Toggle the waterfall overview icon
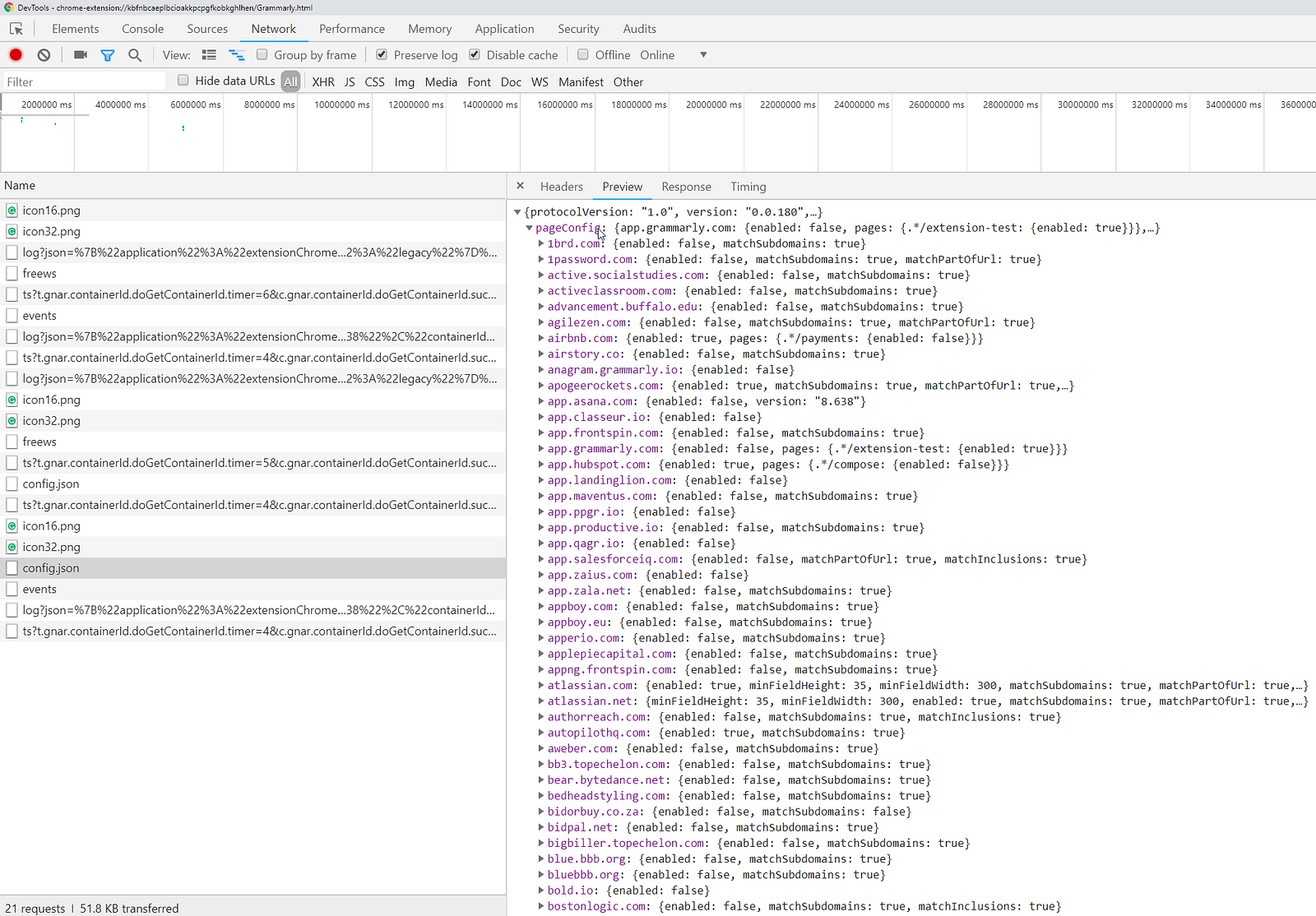The width and height of the screenshot is (1316, 916). pos(237,55)
